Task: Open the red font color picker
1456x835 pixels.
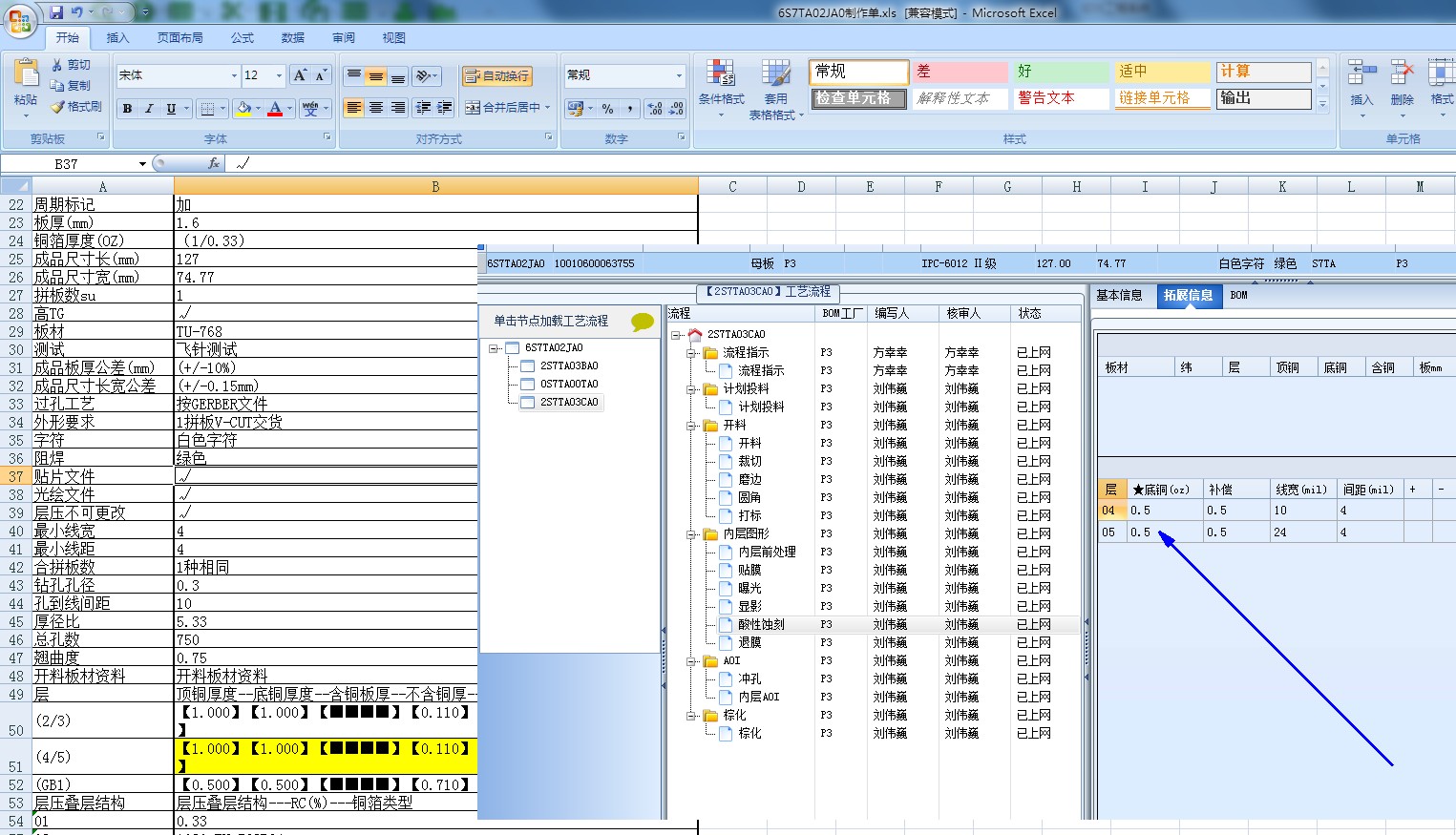Action: (x=275, y=109)
